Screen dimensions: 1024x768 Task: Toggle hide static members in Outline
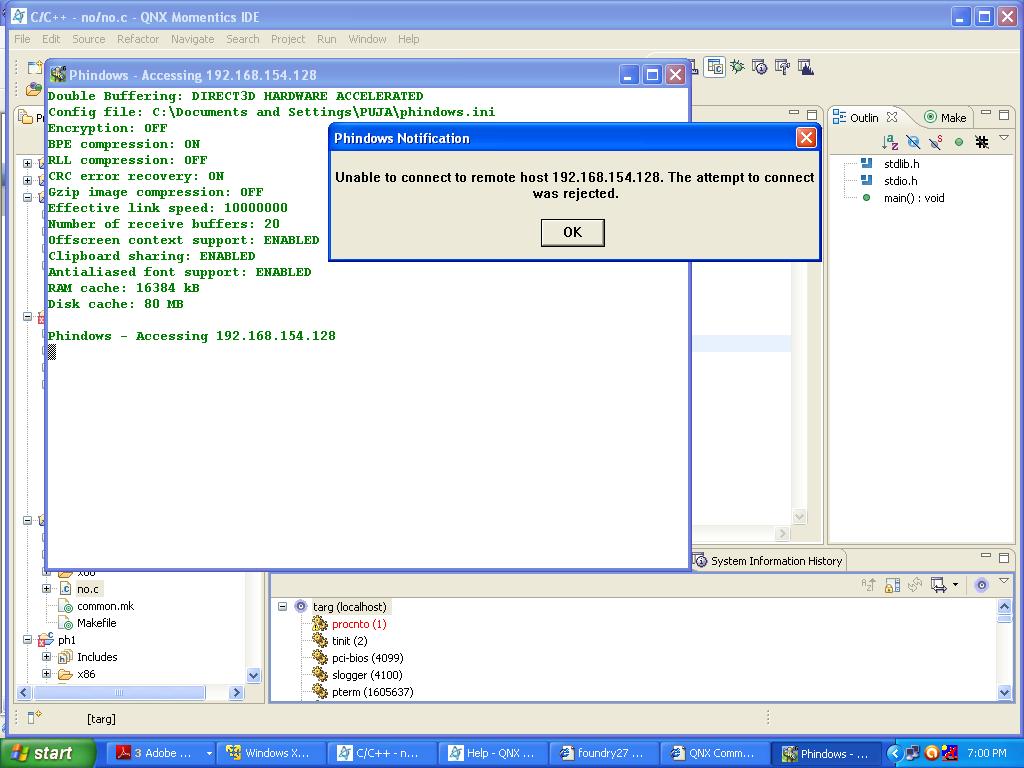pos(936,142)
